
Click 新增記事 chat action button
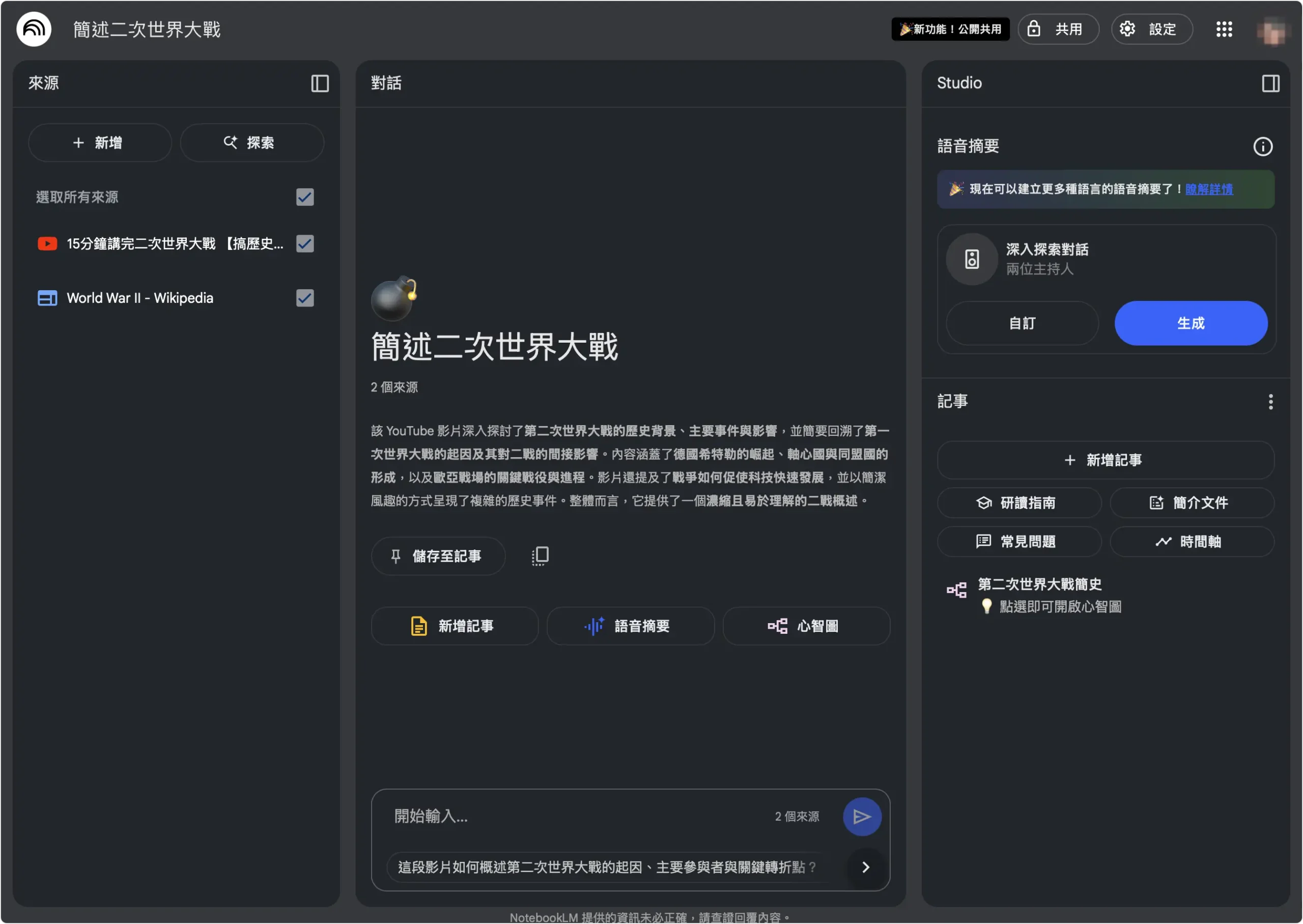point(455,626)
